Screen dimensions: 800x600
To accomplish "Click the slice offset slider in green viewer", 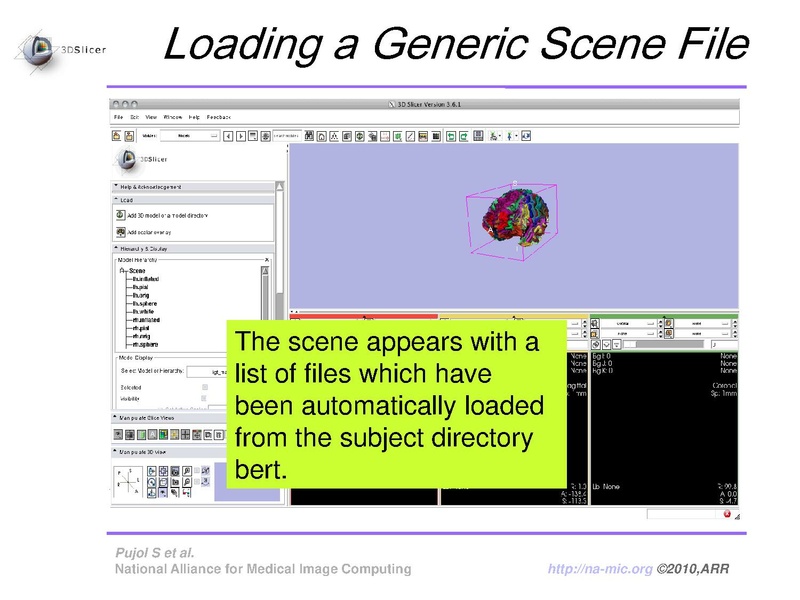I will pos(664,345).
